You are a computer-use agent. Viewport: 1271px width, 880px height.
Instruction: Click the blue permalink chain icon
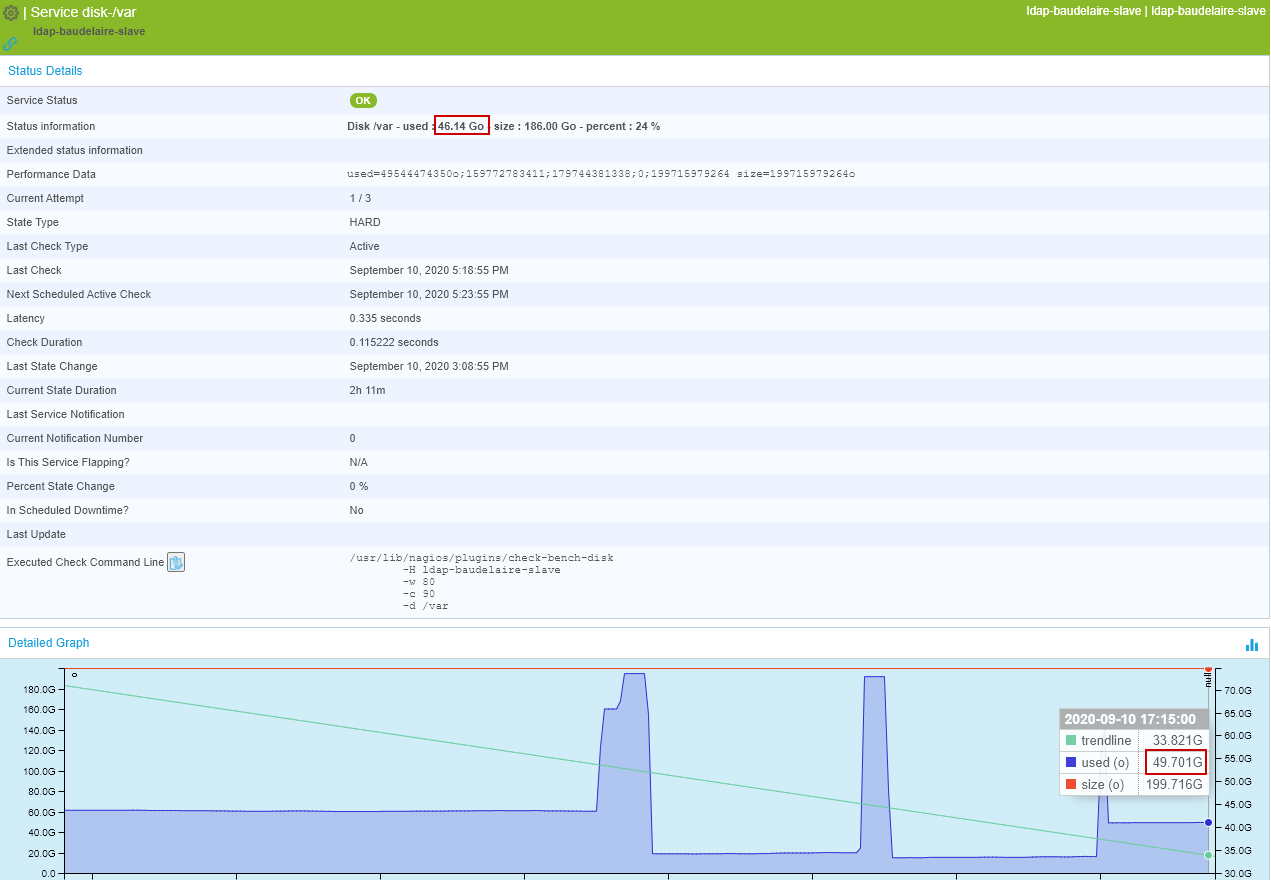tap(8, 44)
